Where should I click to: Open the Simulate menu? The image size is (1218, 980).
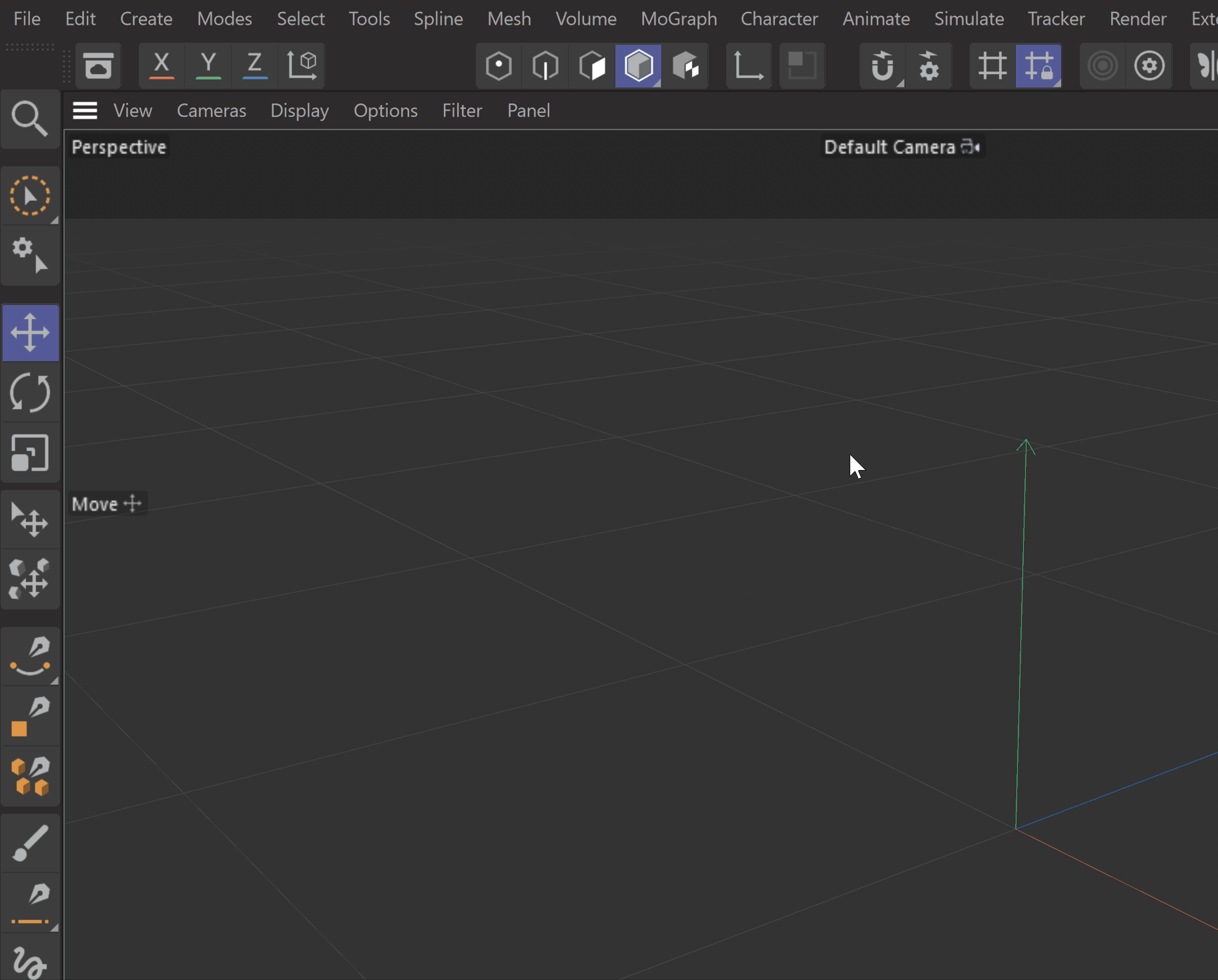(969, 19)
